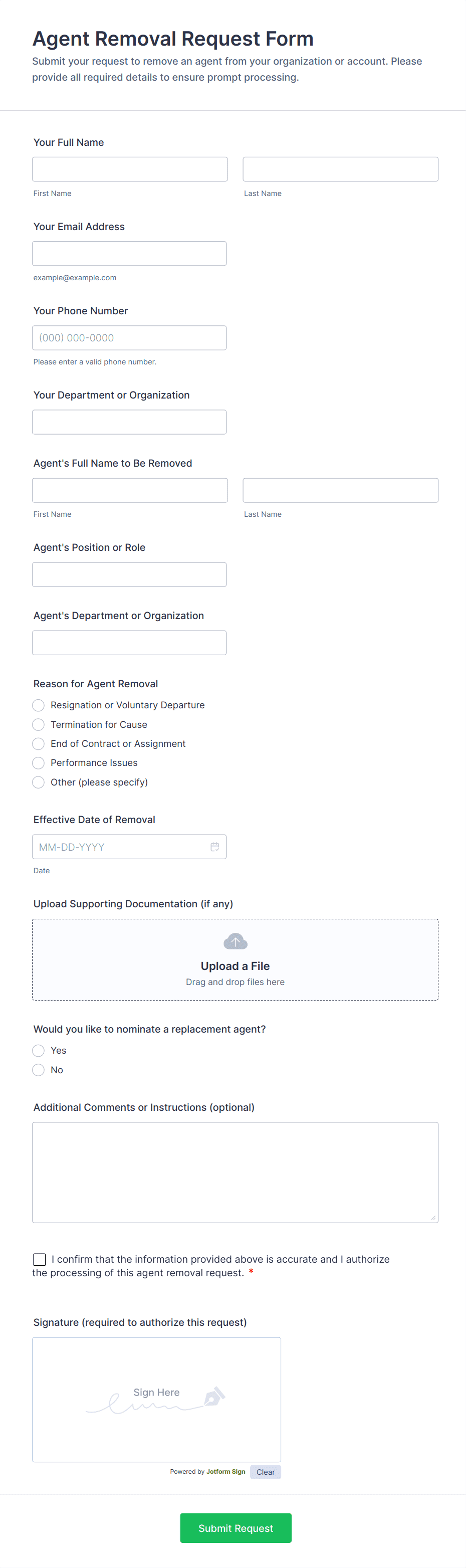Viewport: 466px width, 1568px height.
Task: Focus the Your Email Address field
Action: pos(129,253)
